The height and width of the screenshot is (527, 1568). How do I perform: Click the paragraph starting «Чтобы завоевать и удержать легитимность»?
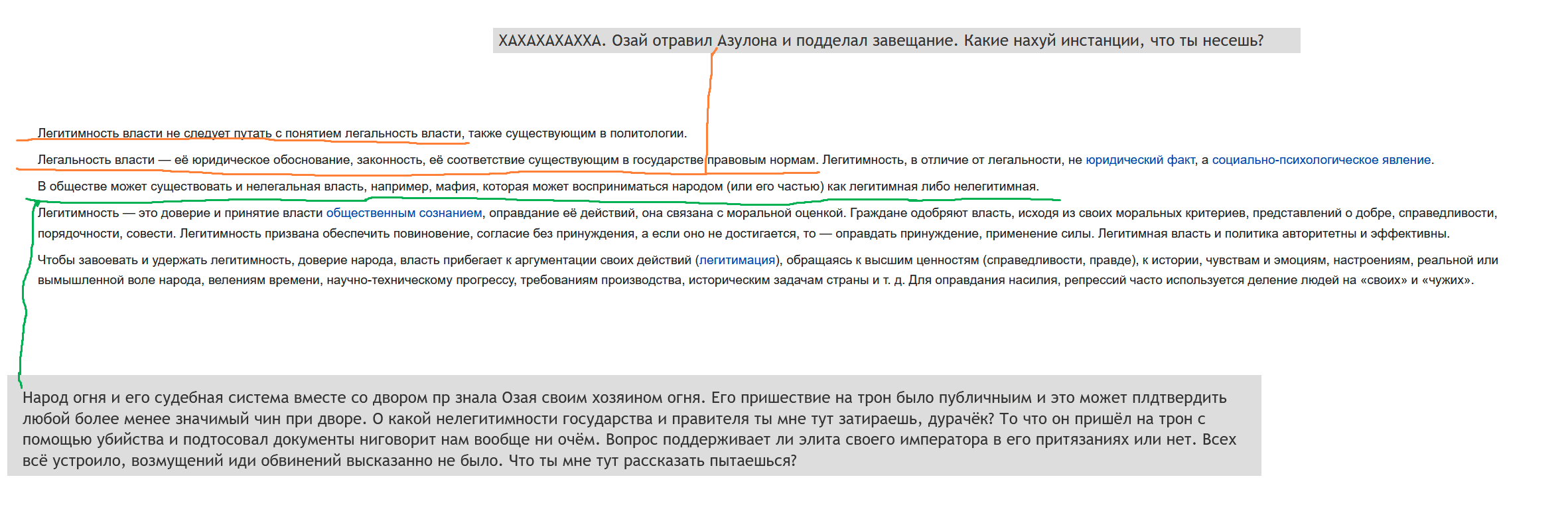pyautogui.click(x=768, y=270)
